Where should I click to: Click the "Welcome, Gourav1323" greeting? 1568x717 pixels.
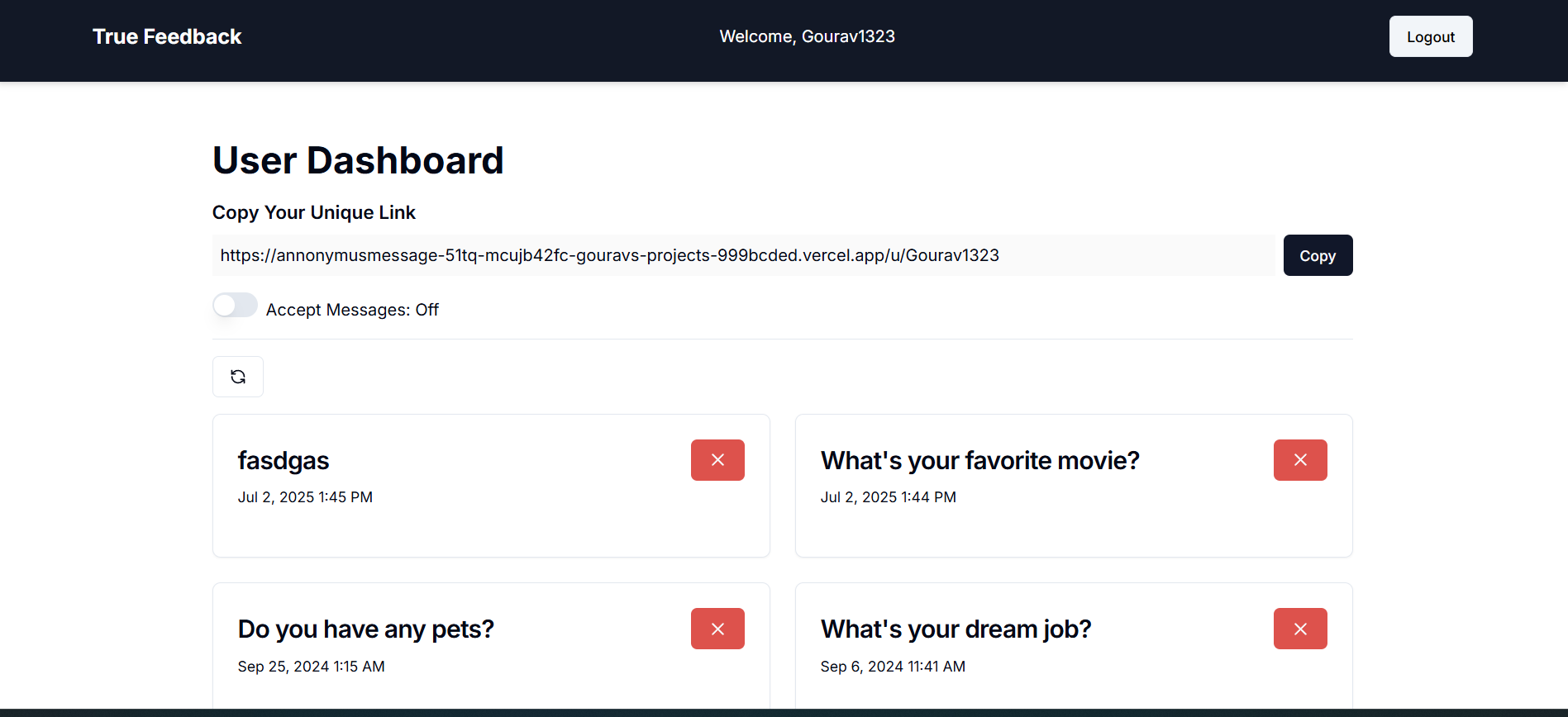coord(807,36)
